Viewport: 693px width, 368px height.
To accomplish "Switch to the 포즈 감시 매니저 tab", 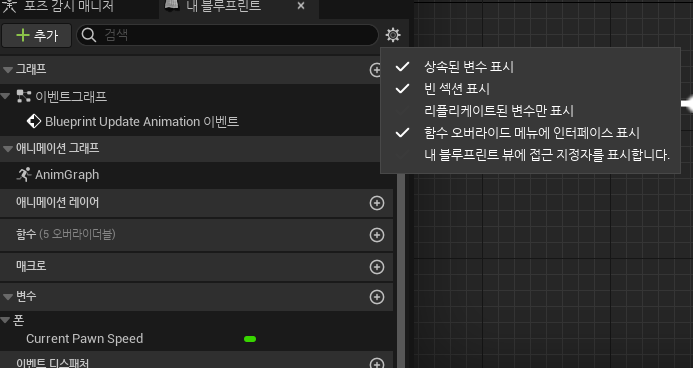I will click(x=69, y=6).
